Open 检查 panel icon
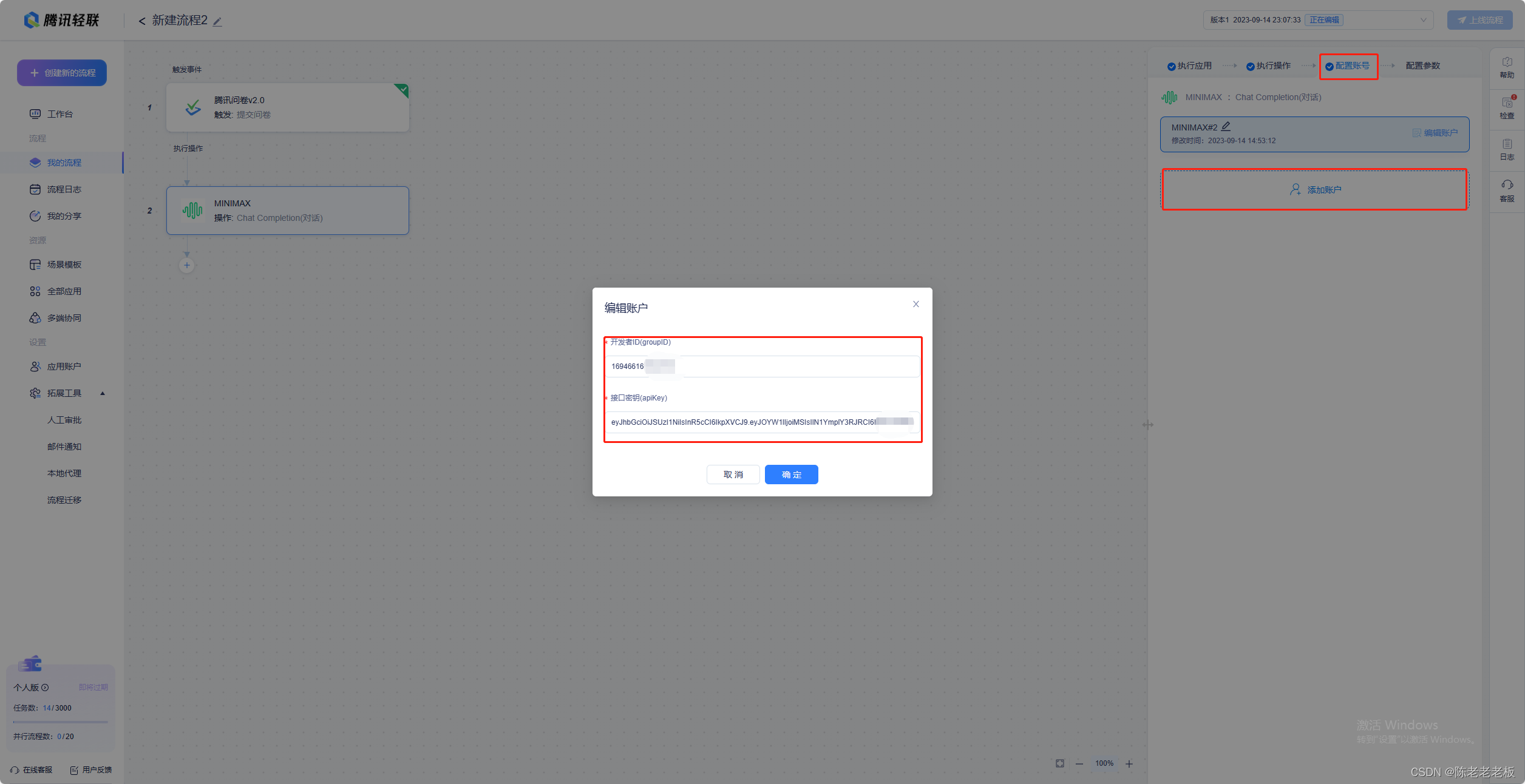 point(1507,109)
